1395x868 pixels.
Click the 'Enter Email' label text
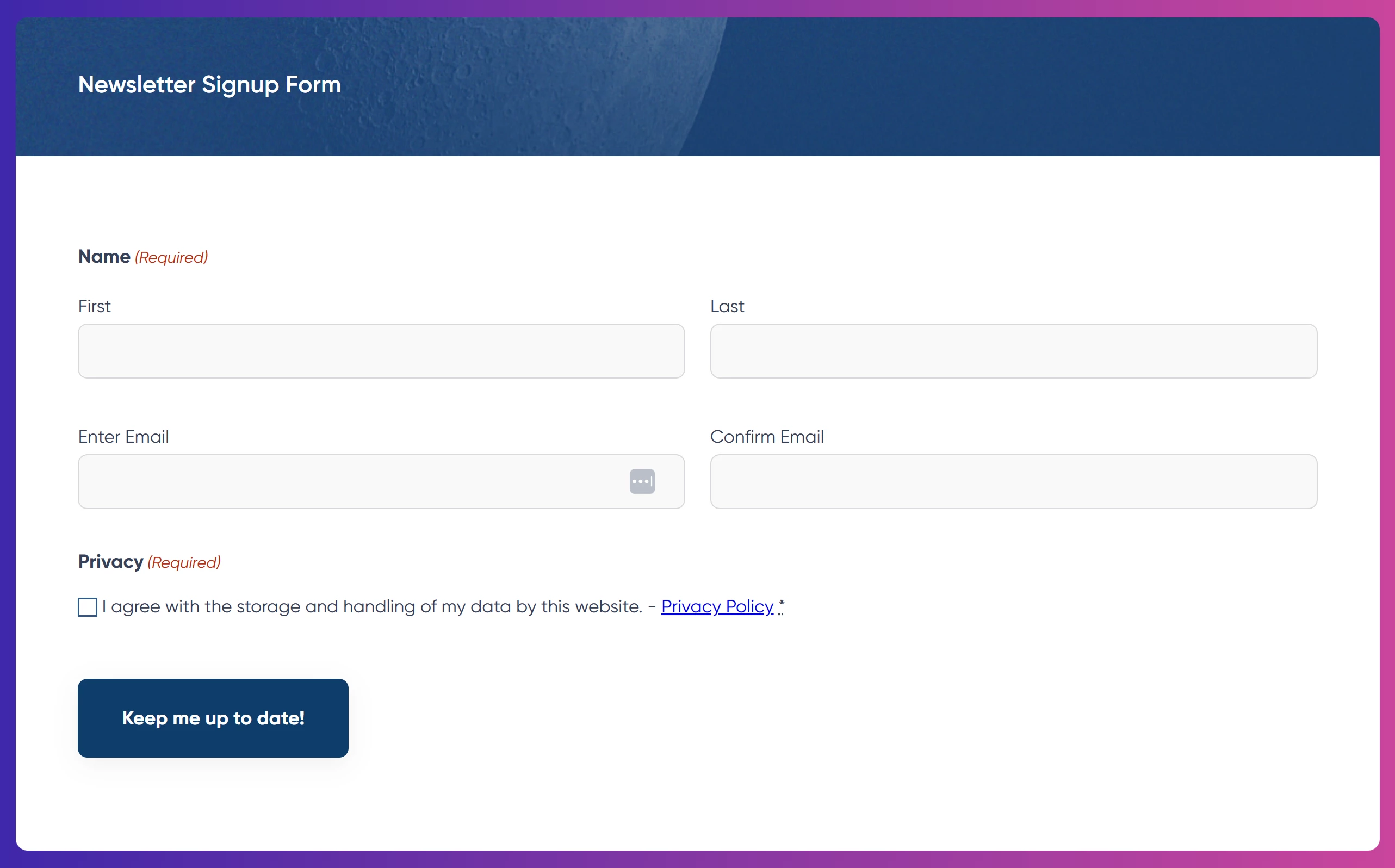click(123, 436)
